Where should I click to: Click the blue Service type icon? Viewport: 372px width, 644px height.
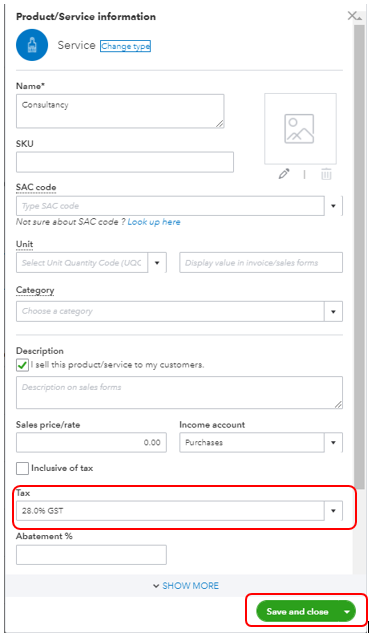(32, 45)
